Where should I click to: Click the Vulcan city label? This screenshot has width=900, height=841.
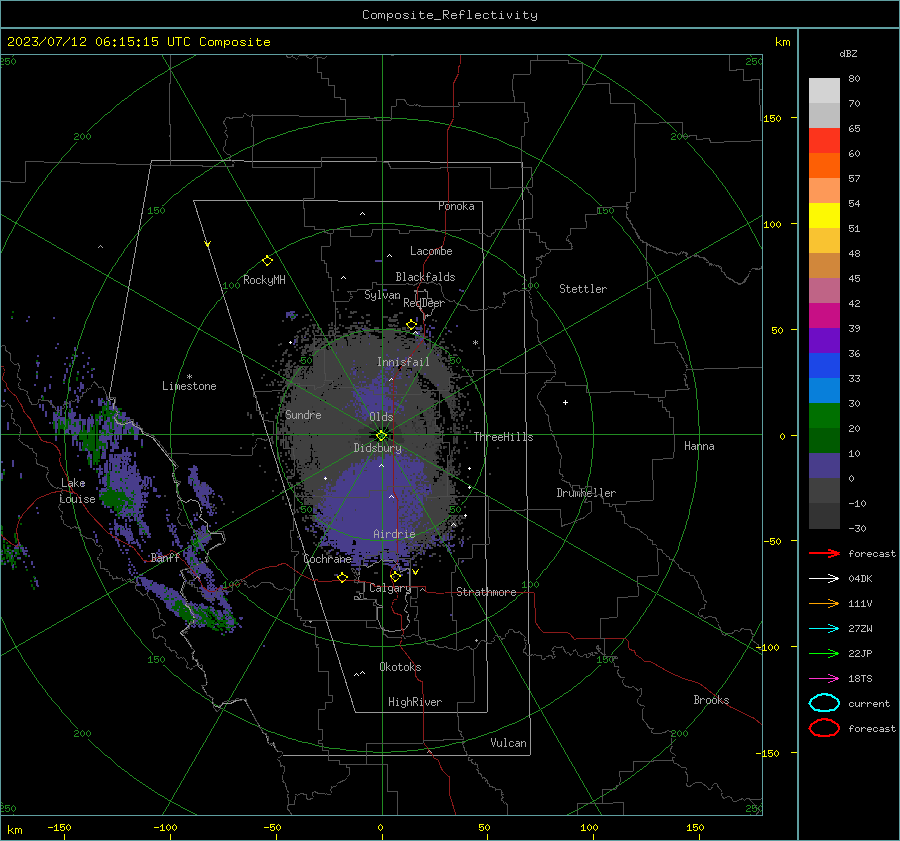coord(508,743)
